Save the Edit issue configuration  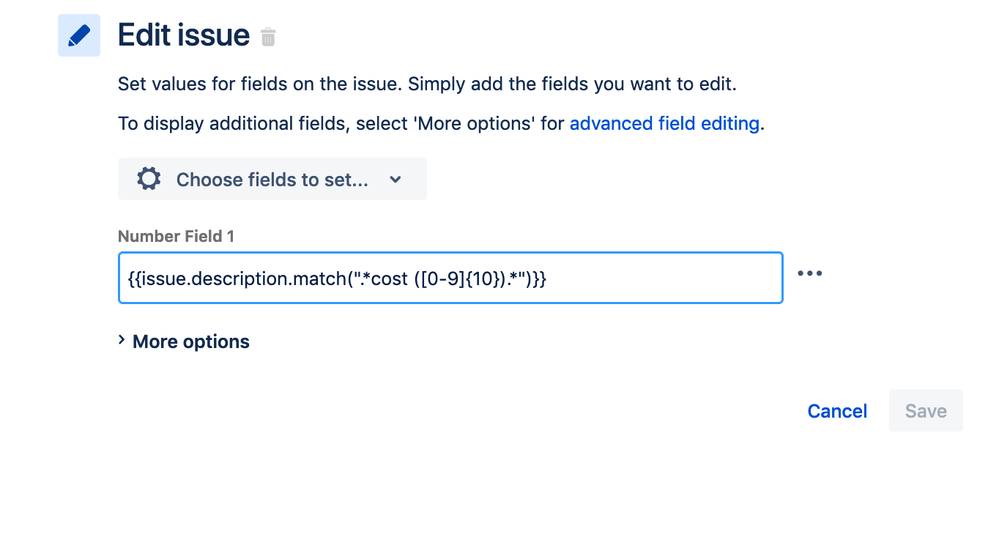(926, 411)
